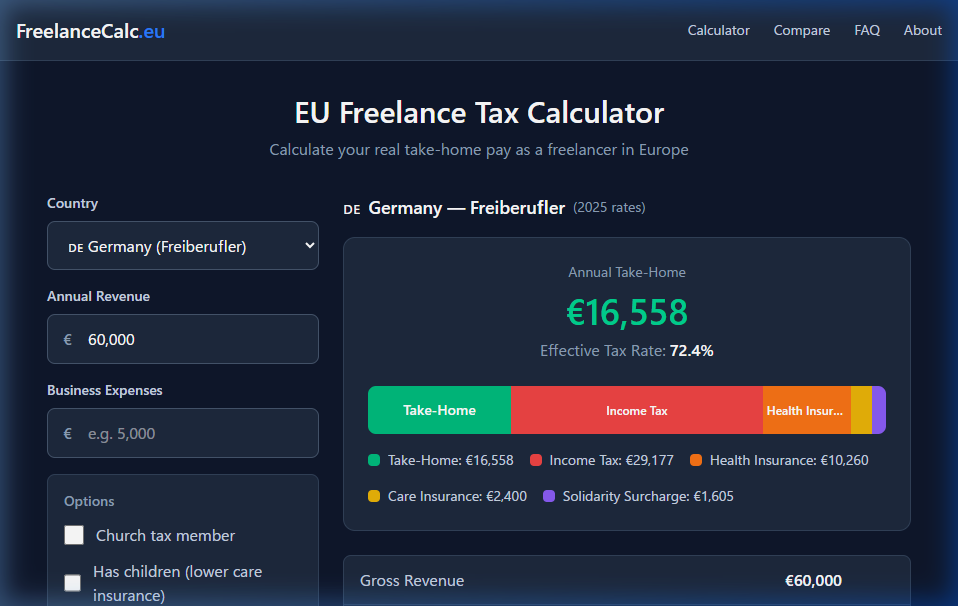Image resolution: width=958 pixels, height=606 pixels.
Task: Click the orange Health Insurance legend dot
Action: coord(697,460)
